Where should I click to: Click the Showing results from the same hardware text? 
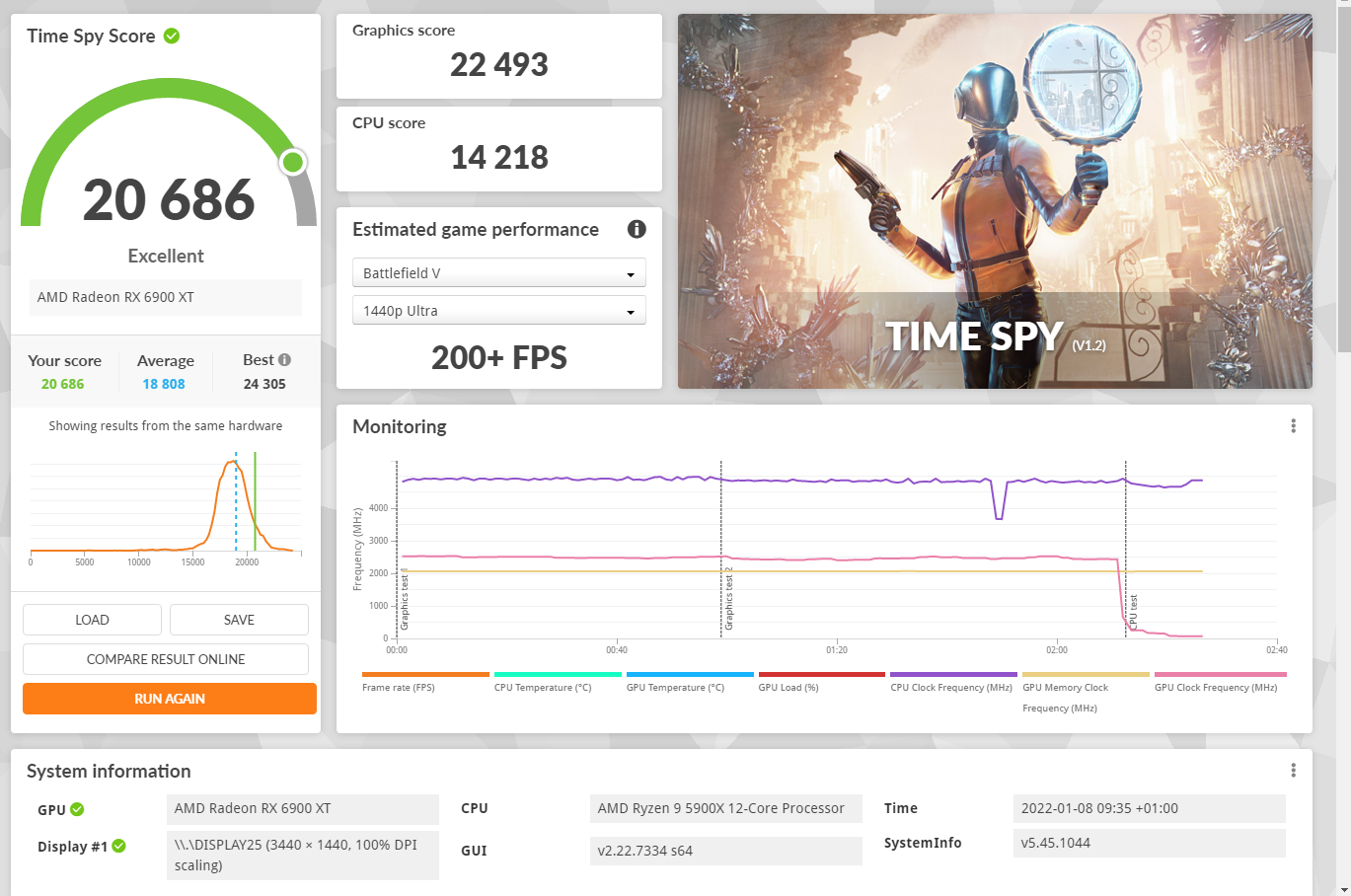tap(166, 426)
